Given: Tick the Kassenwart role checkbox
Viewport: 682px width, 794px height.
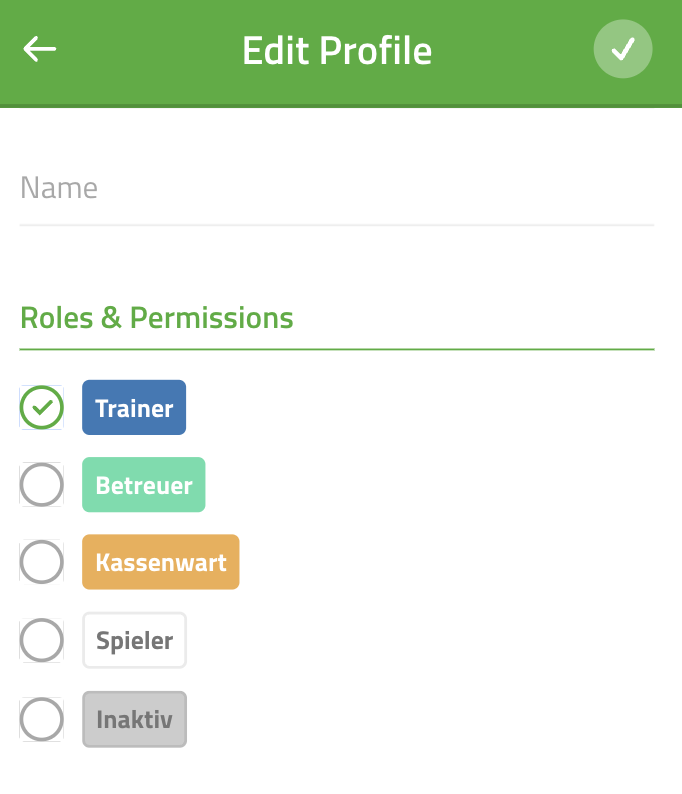Looking at the screenshot, I should tap(42, 562).
